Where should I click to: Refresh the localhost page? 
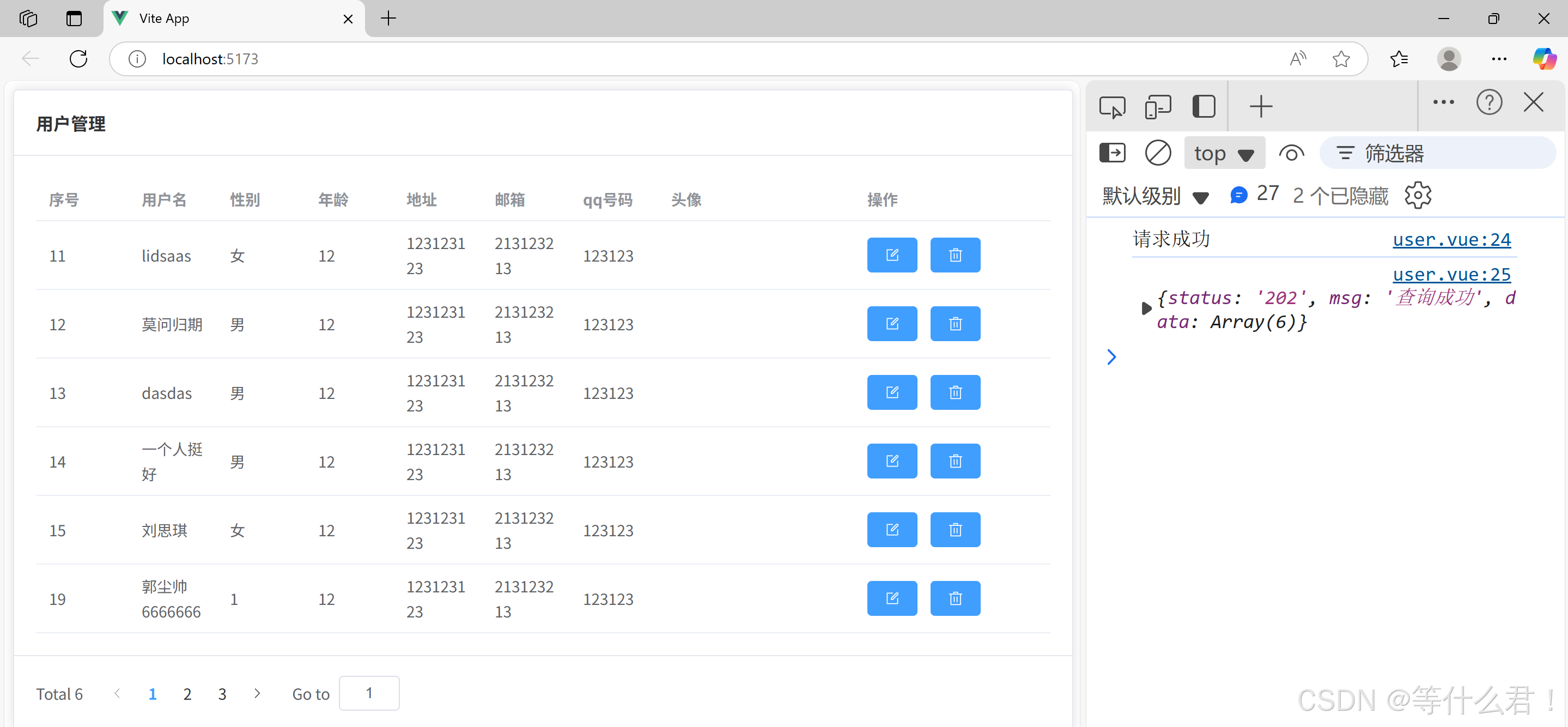(78, 59)
